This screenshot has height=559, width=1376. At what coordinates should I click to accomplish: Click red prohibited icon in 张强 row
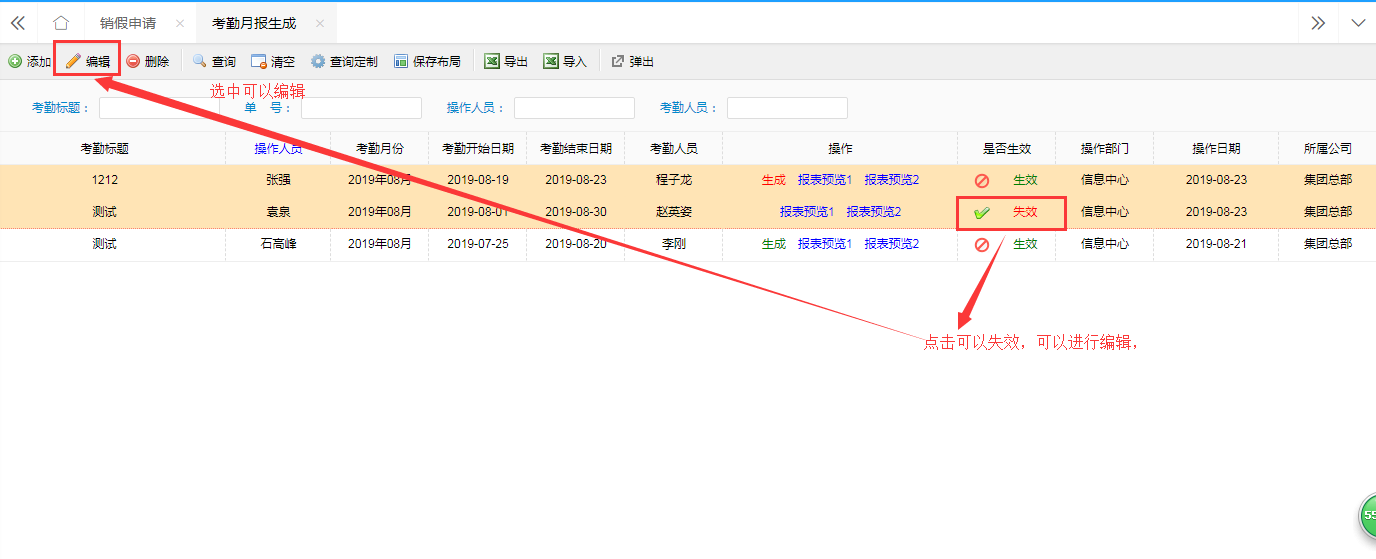(982, 181)
